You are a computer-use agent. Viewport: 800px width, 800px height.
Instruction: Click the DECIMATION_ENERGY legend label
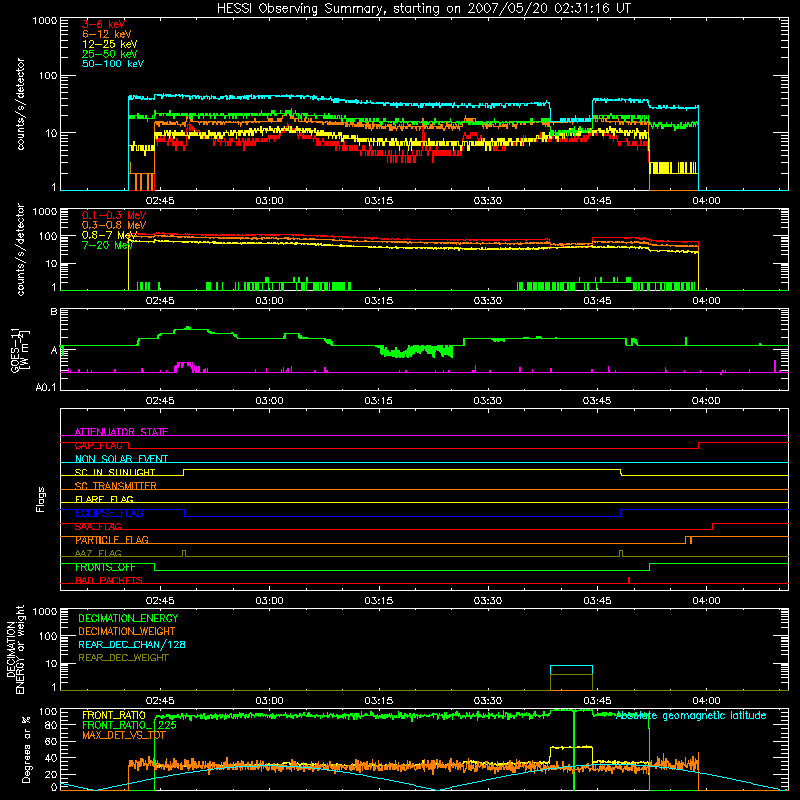(128, 618)
